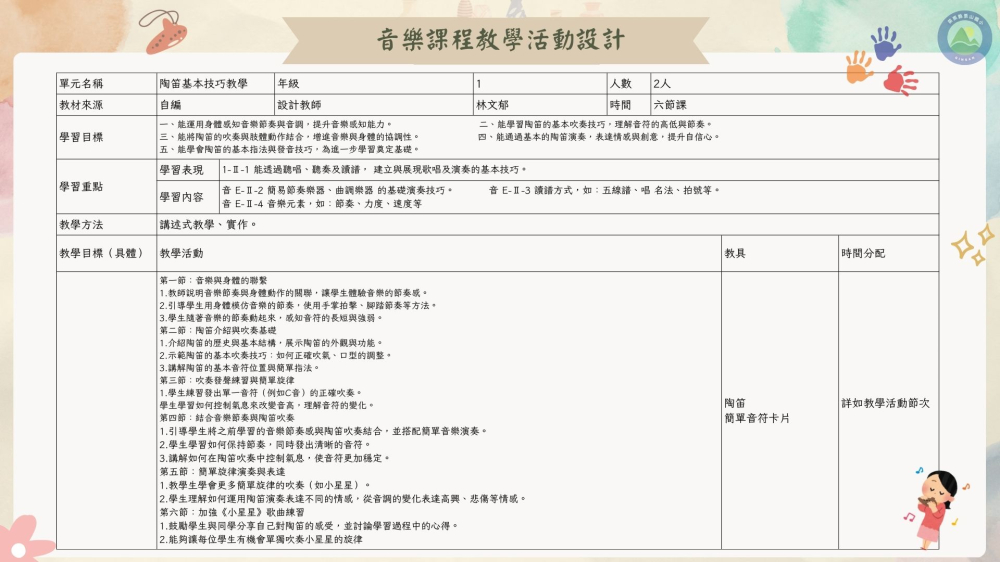Click line 1.學生練習發出單一音符

pos(261,393)
